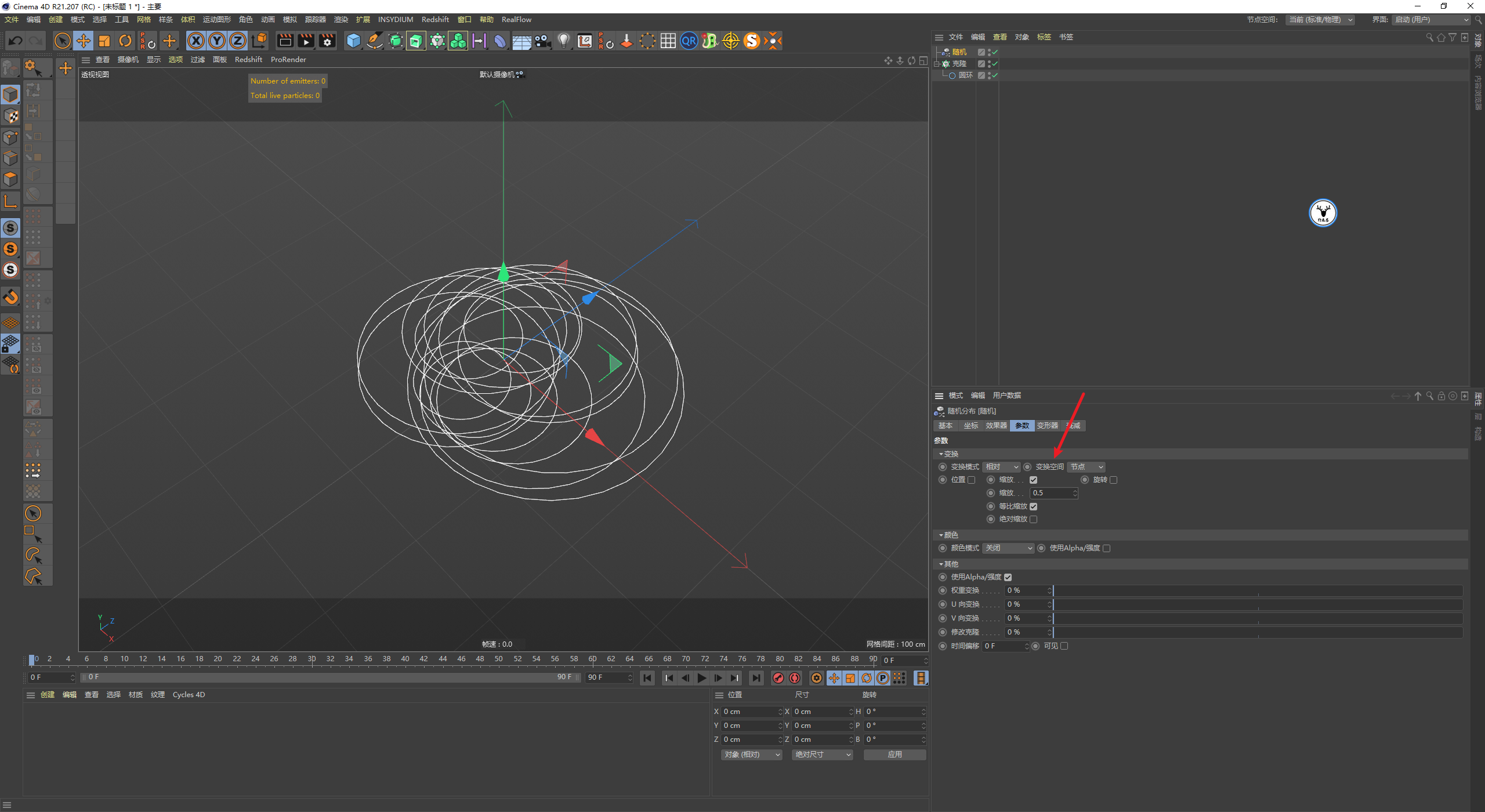Add a Cube primitive object
This screenshot has width=1485, height=812.
pyautogui.click(x=353, y=41)
